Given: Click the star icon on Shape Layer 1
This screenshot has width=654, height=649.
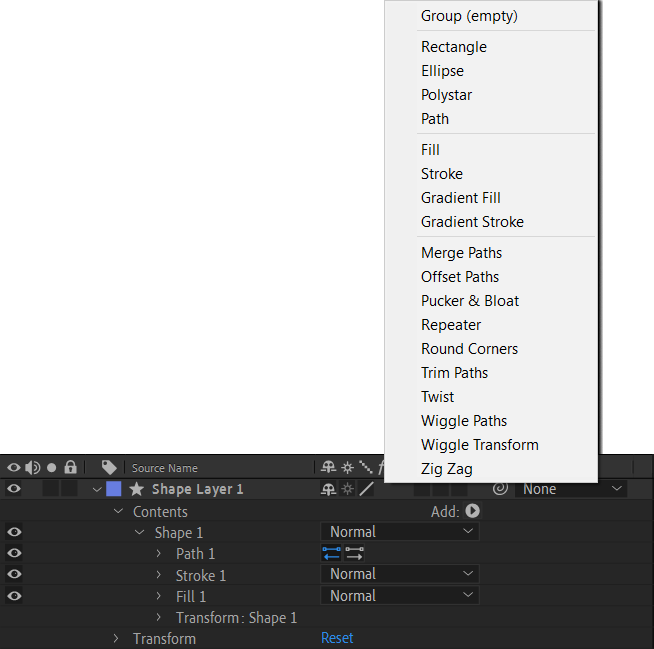Looking at the screenshot, I should pyautogui.click(x=136, y=489).
